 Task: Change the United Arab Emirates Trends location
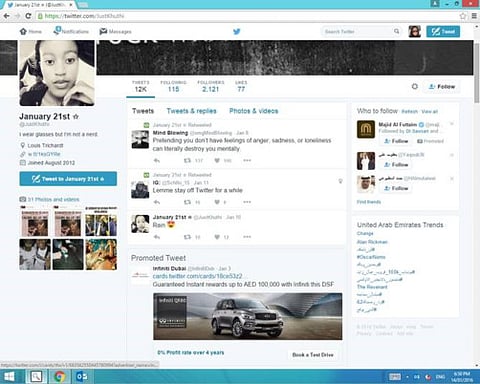click(365, 233)
